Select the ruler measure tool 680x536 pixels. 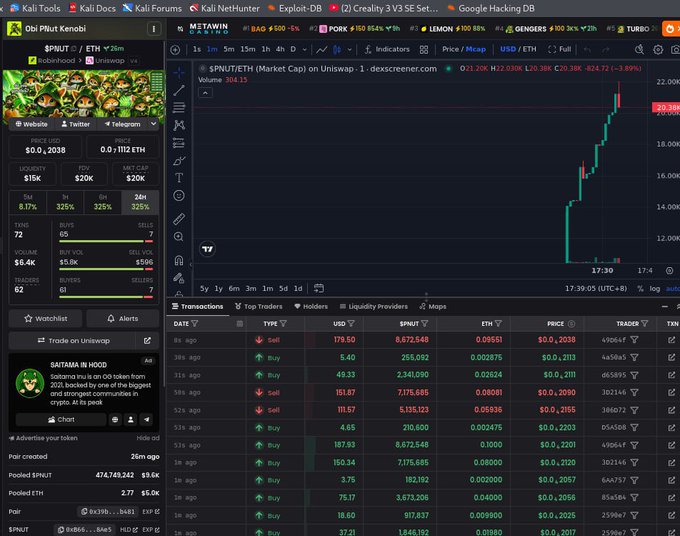tap(179, 219)
